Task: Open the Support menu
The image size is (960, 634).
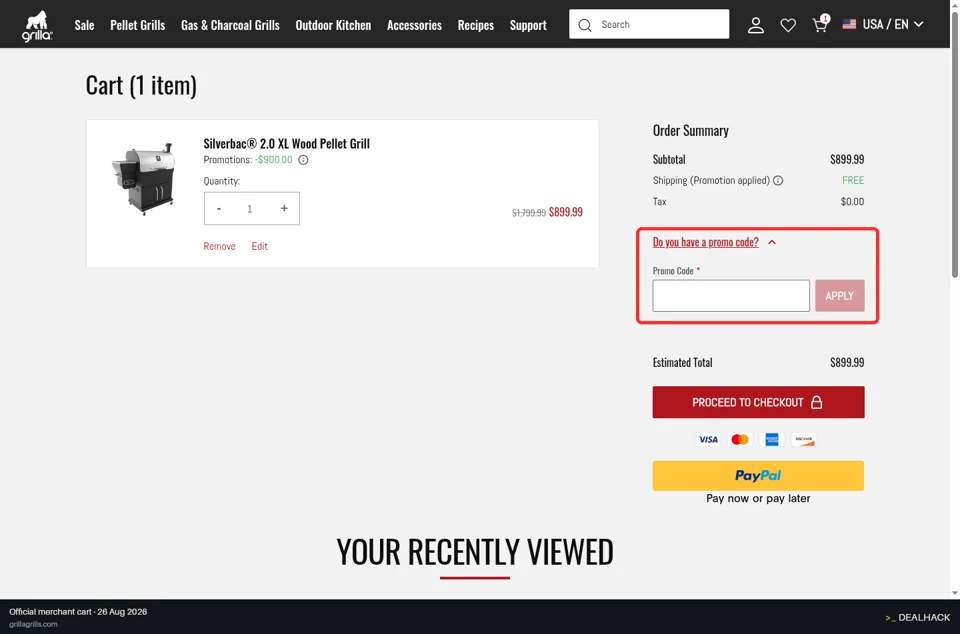Action: tap(528, 25)
